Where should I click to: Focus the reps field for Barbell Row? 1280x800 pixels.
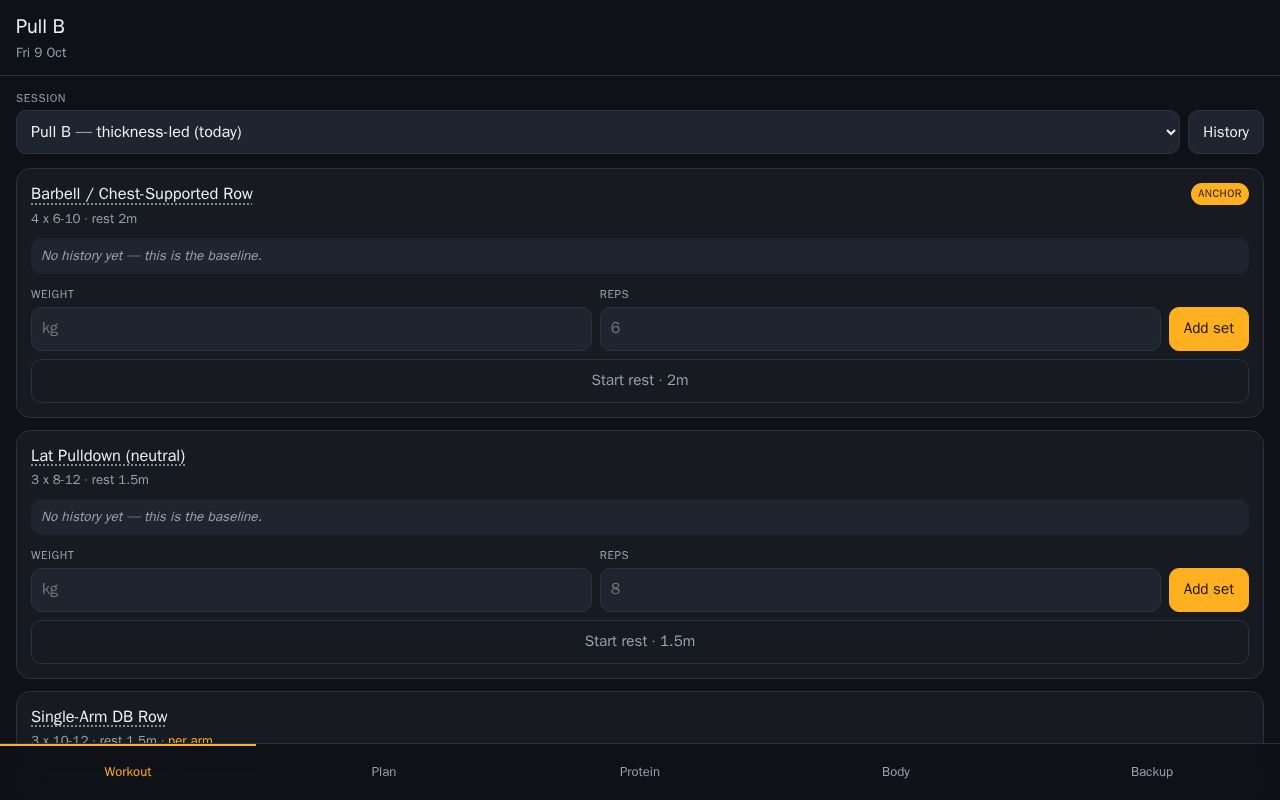(x=880, y=329)
